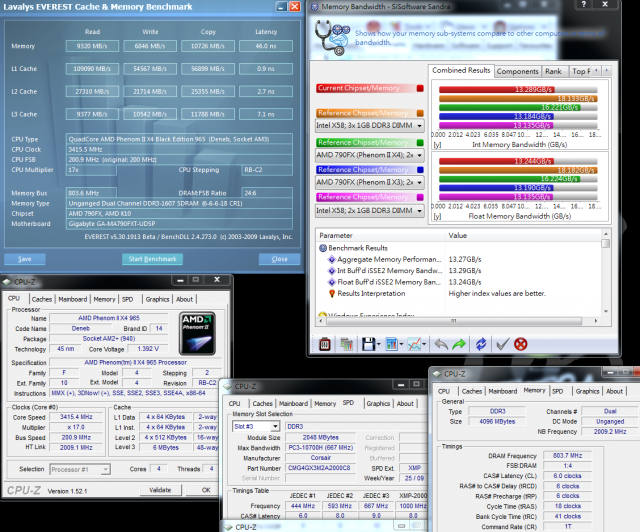Viewport: 640px width, 532px height.
Task: Click the Memory Read 9320 MB/s field
Action: [x=92, y=46]
